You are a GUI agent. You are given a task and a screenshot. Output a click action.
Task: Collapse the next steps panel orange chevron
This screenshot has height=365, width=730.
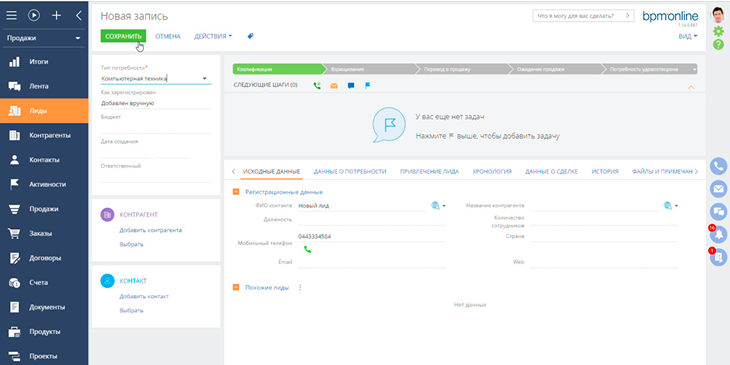pos(691,87)
